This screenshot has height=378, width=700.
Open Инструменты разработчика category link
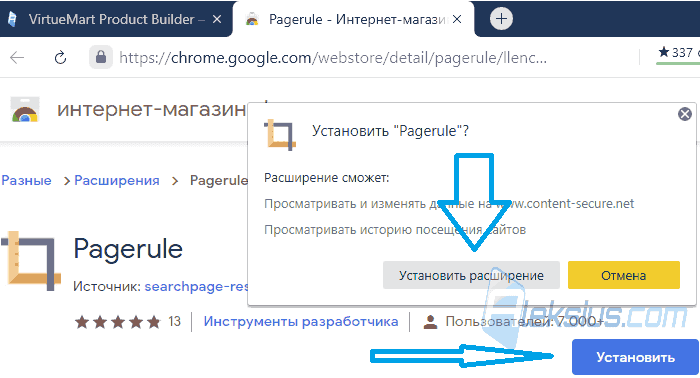pyautogui.click(x=301, y=321)
